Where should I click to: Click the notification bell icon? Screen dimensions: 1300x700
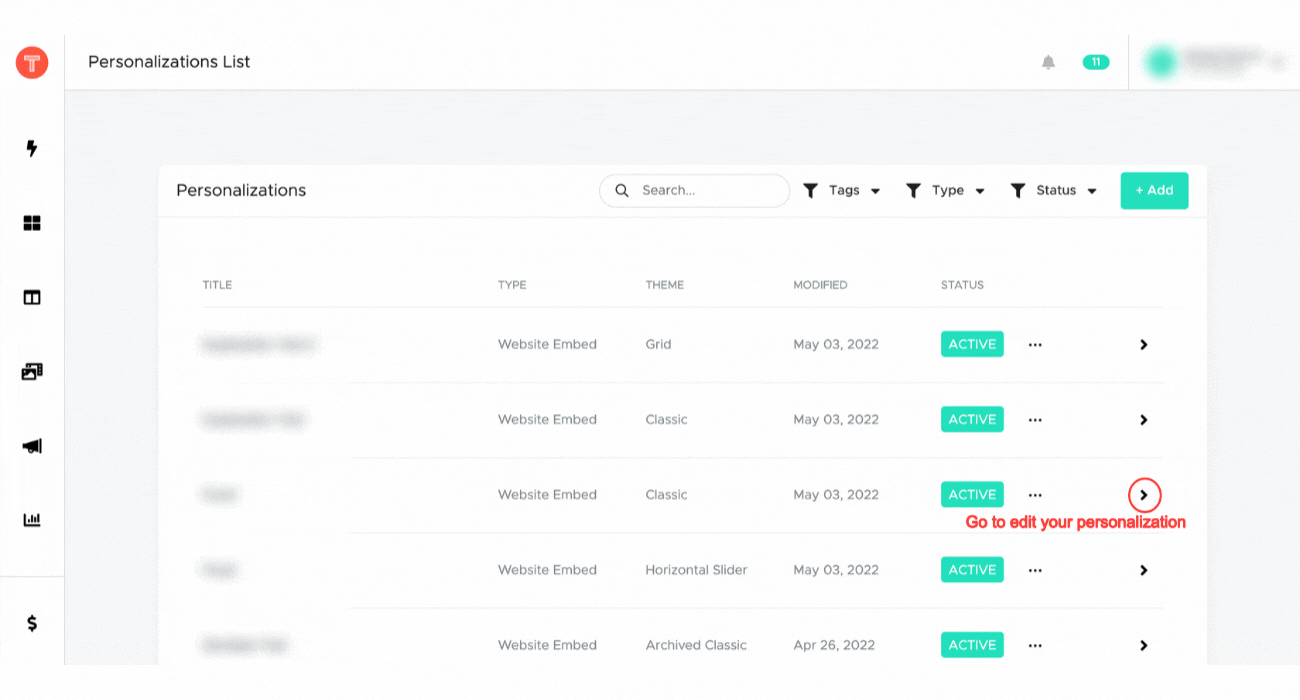(1048, 62)
